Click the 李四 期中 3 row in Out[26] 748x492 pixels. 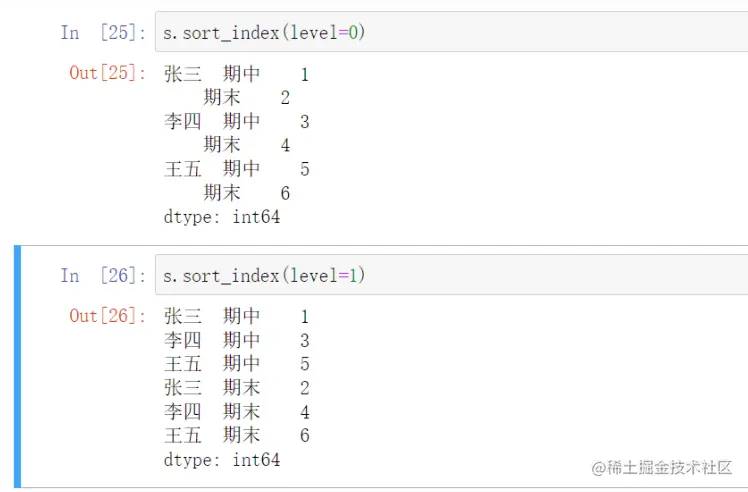[x=236, y=340]
